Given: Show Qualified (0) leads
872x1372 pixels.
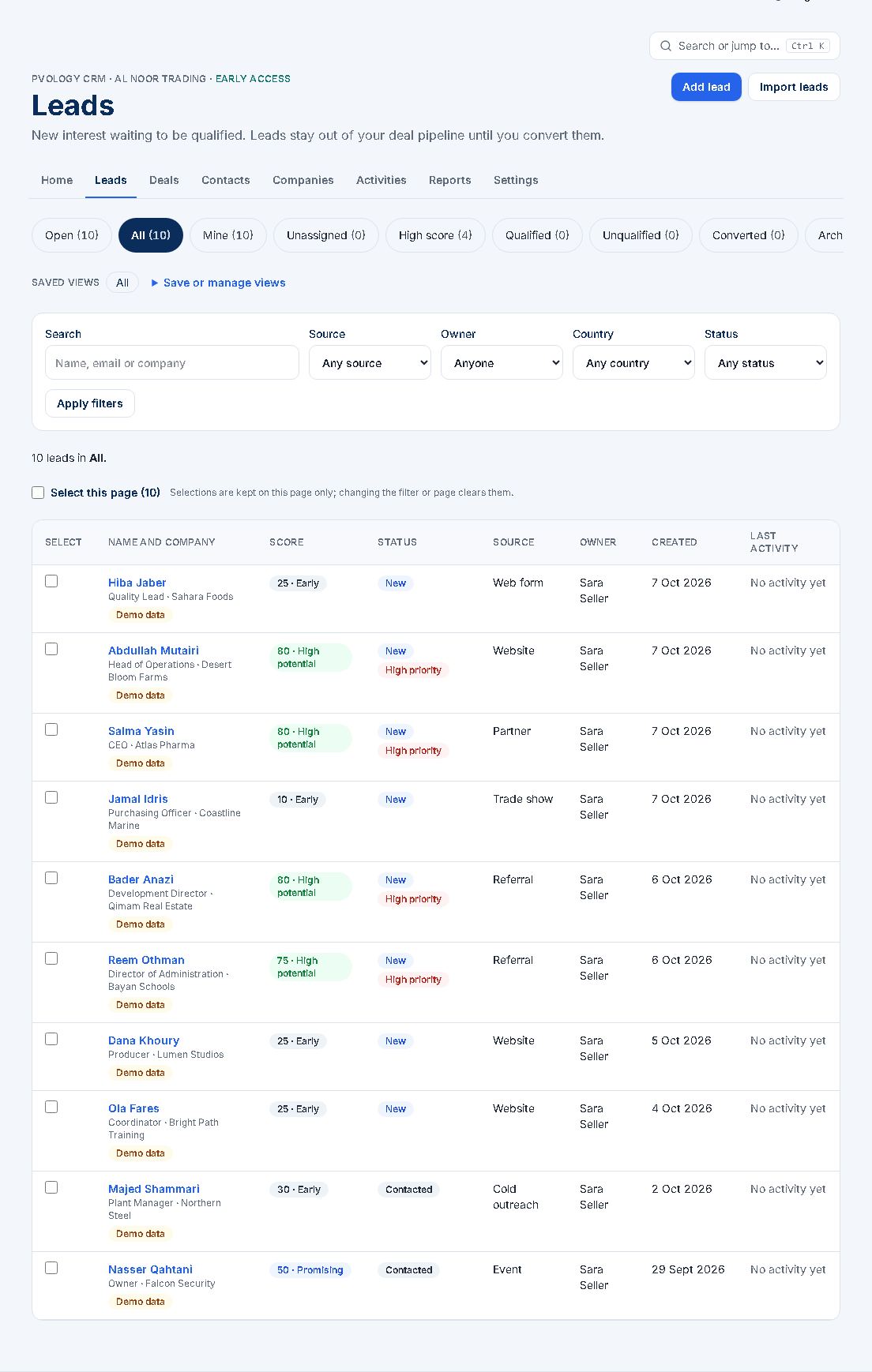Looking at the screenshot, I should (537, 235).
